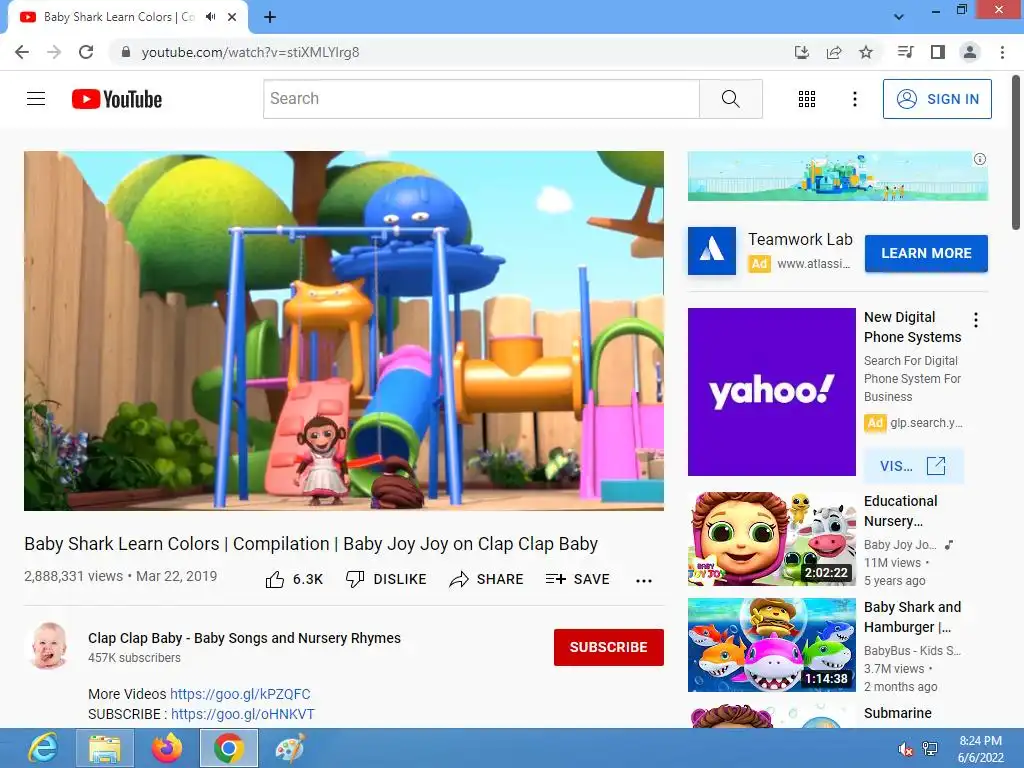Click the 'Baby Joy Jo...' channel name
The height and width of the screenshot is (768, 1024).
[x=900, y=545]
